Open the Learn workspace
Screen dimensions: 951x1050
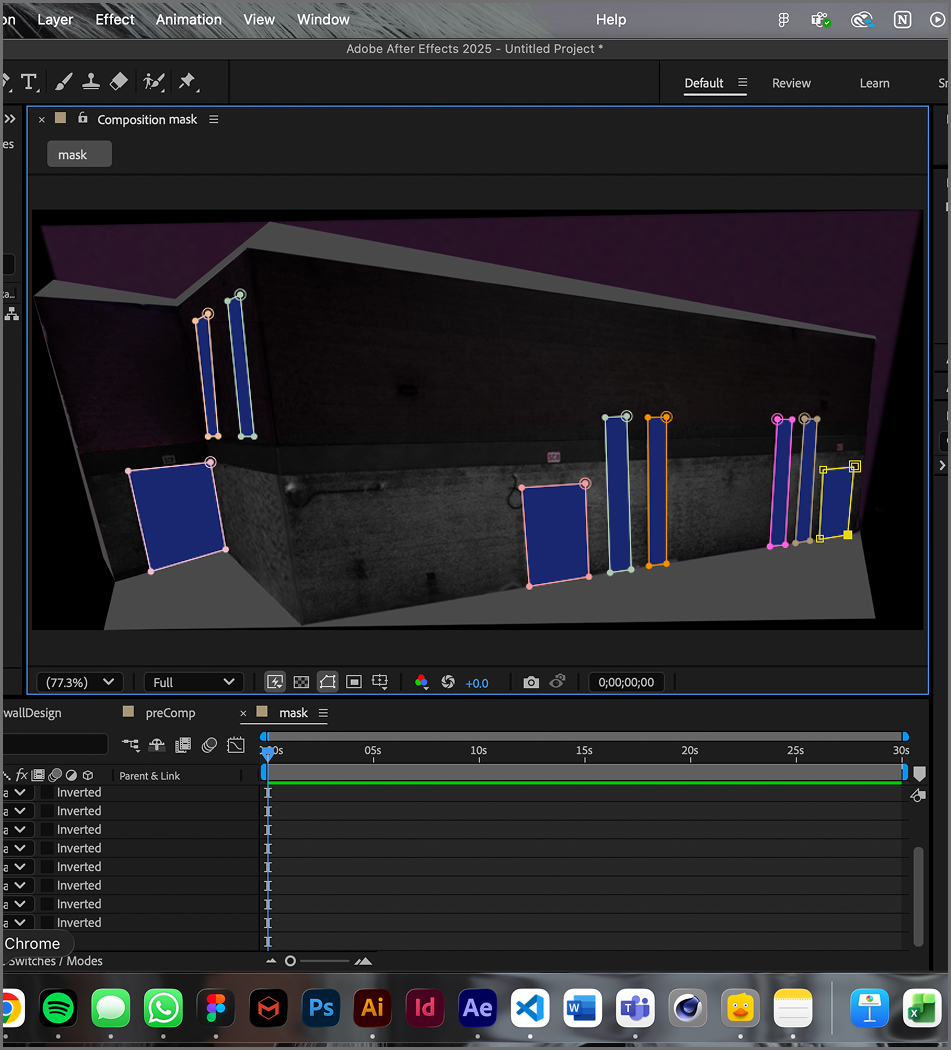(x=875, y=83)
